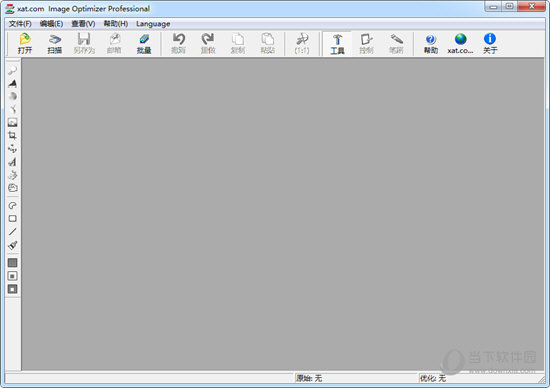Click the undo arrow toolbar button
Image resolution: width=550 pixels, height=388 pixels.
[179, 44]
